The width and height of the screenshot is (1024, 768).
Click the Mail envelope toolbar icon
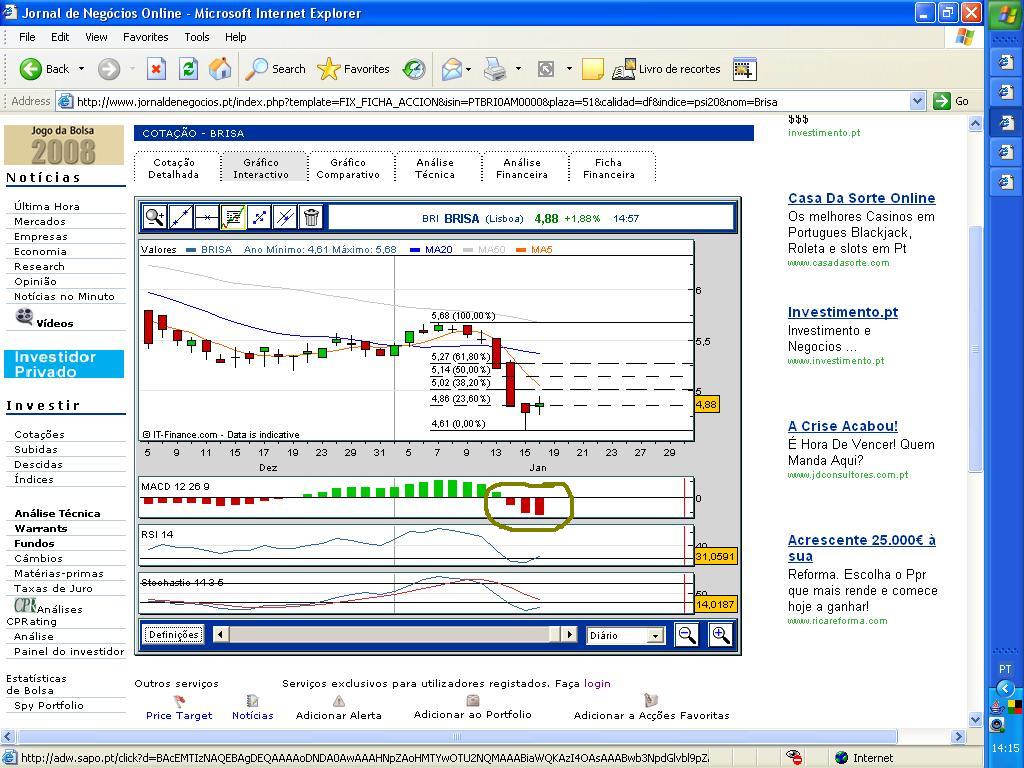point(451,69)
